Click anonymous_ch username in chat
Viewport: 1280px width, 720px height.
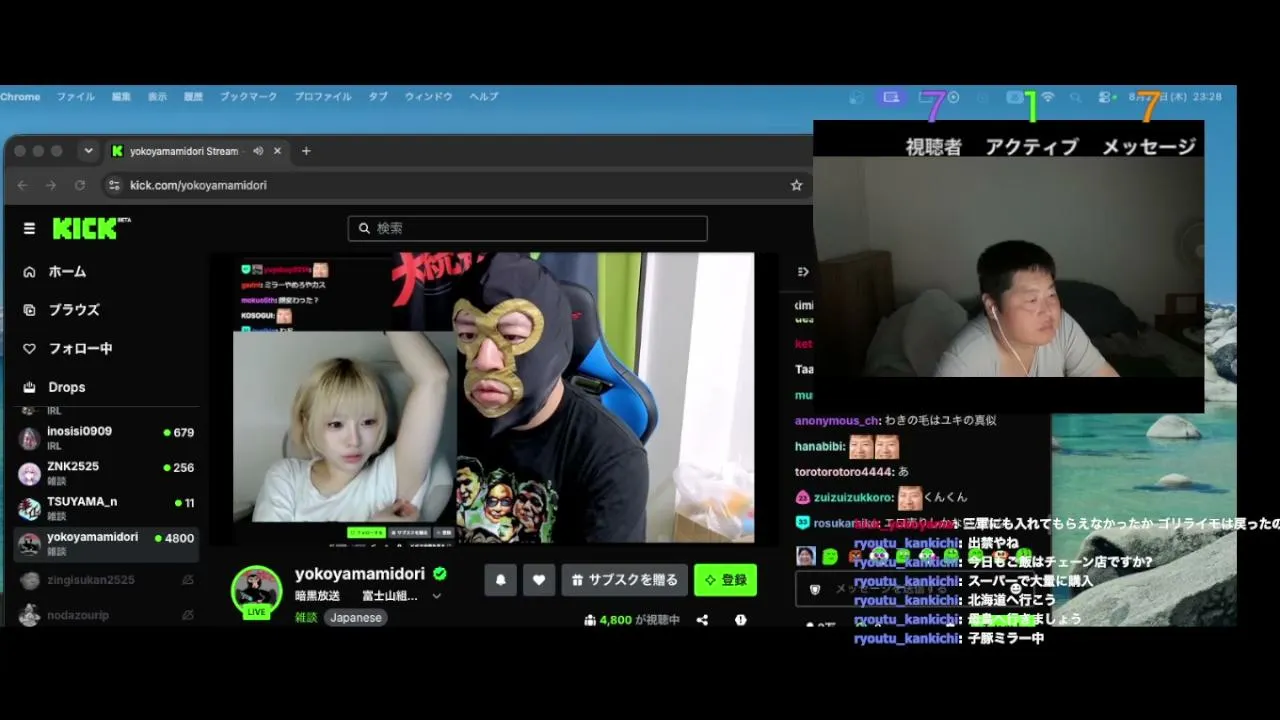tap(838, 421)
